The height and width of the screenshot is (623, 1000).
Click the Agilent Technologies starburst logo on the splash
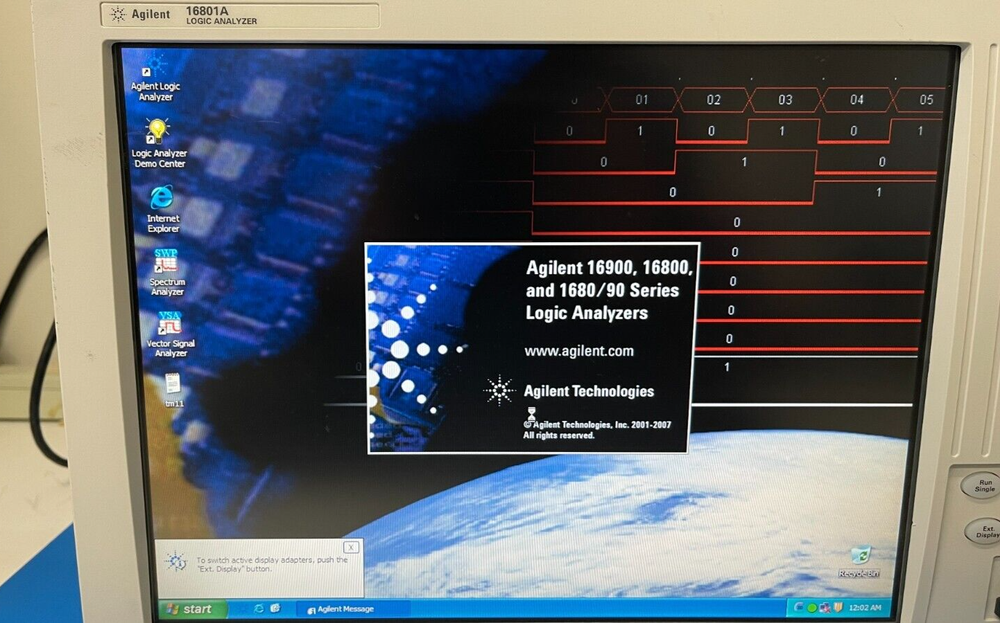[x=499, y=390]
